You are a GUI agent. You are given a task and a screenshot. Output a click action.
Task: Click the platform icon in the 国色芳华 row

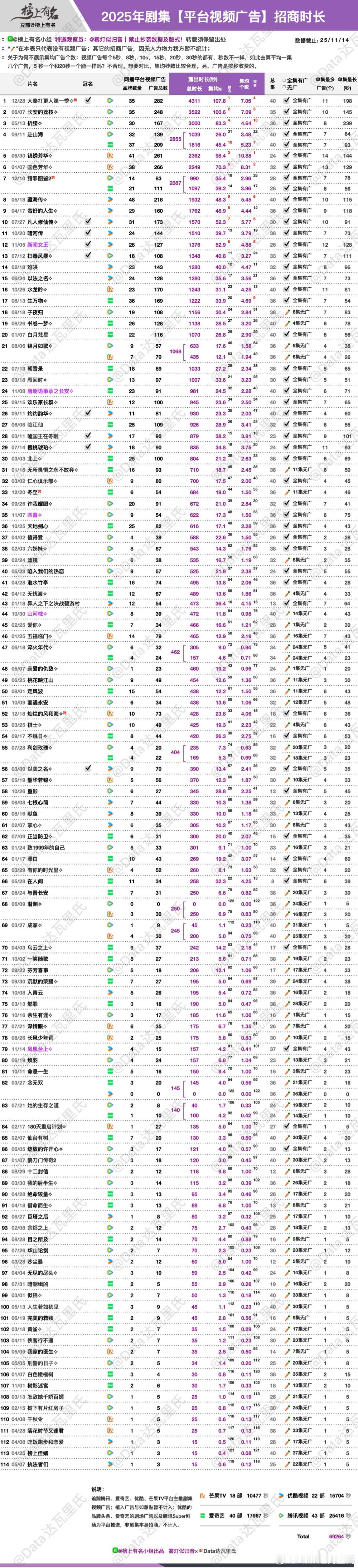coord(110,167)
